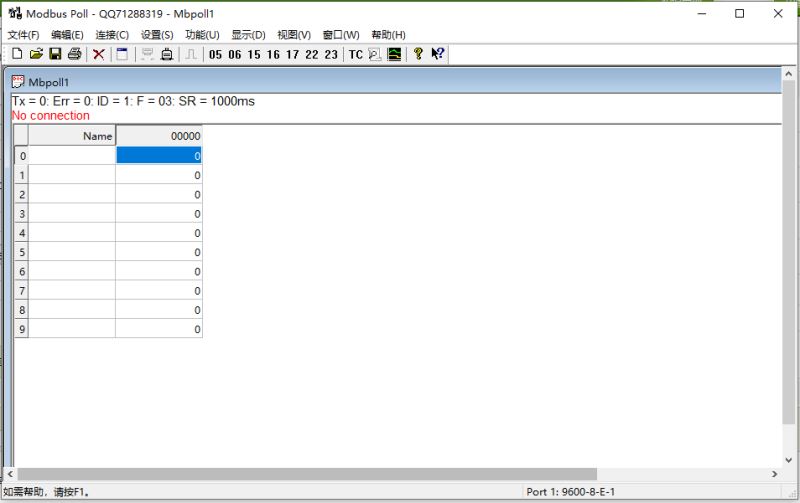
Task: Click the Name cell in row 3
Action: coord(72,214)
